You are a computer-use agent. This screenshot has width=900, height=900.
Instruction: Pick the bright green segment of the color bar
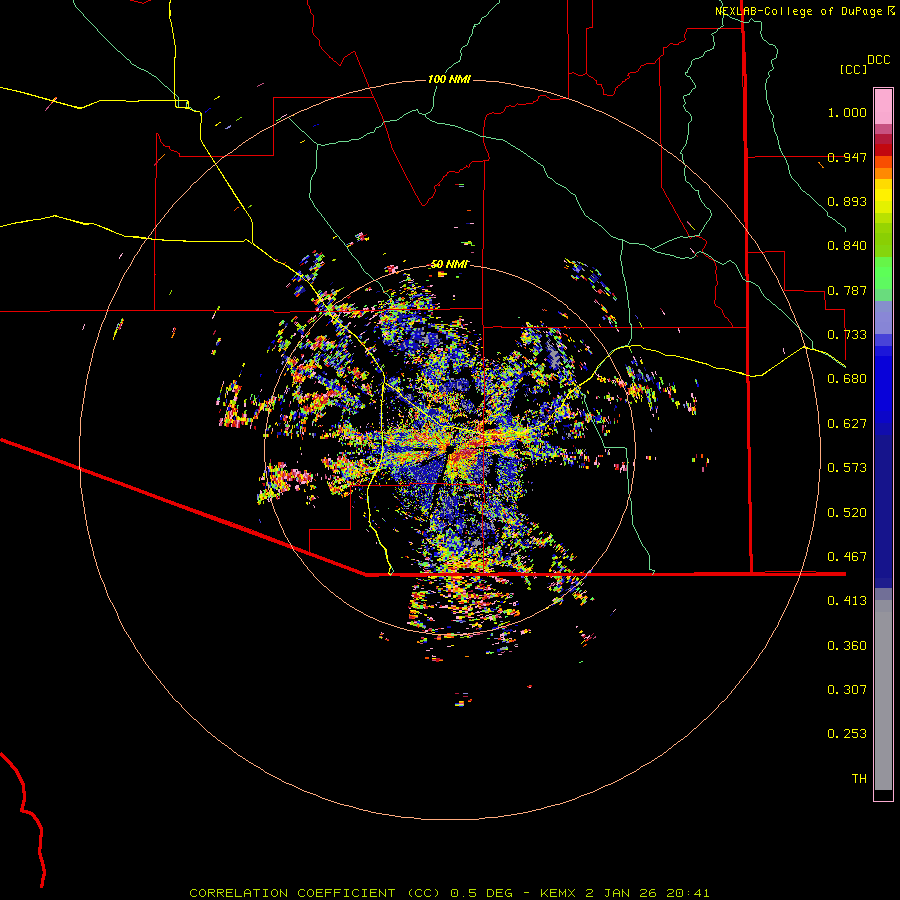point(883,273)
